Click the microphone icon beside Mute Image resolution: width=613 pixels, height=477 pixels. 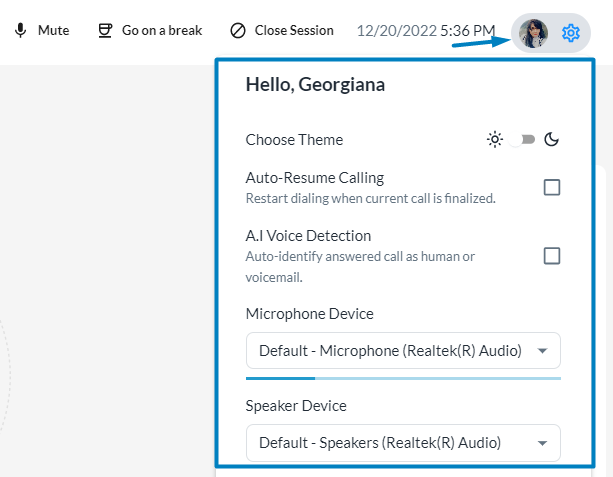coord(20,31)
